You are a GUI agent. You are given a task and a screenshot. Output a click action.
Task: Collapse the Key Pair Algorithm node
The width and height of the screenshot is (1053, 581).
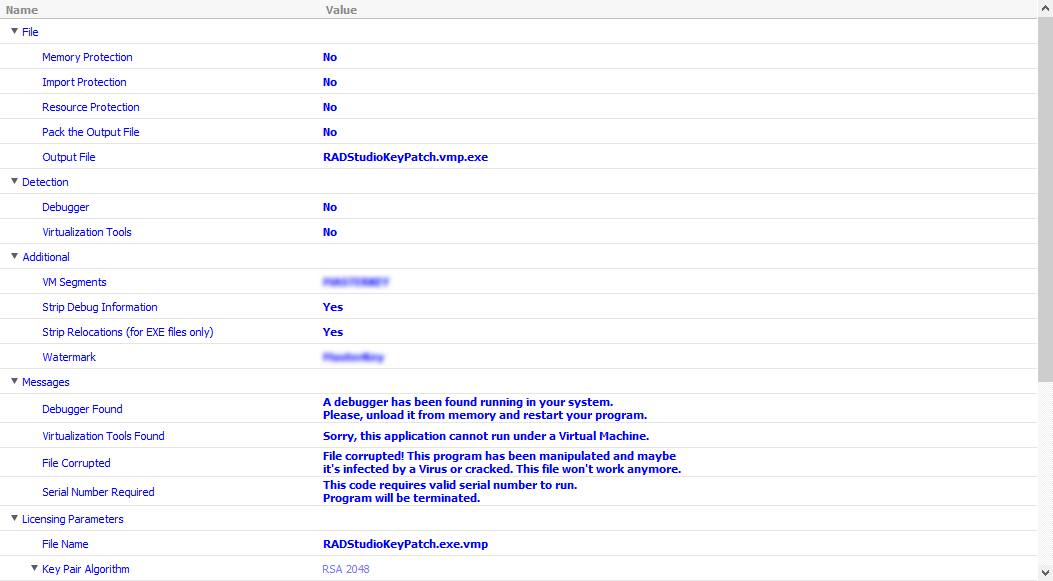tap(34, 568)
